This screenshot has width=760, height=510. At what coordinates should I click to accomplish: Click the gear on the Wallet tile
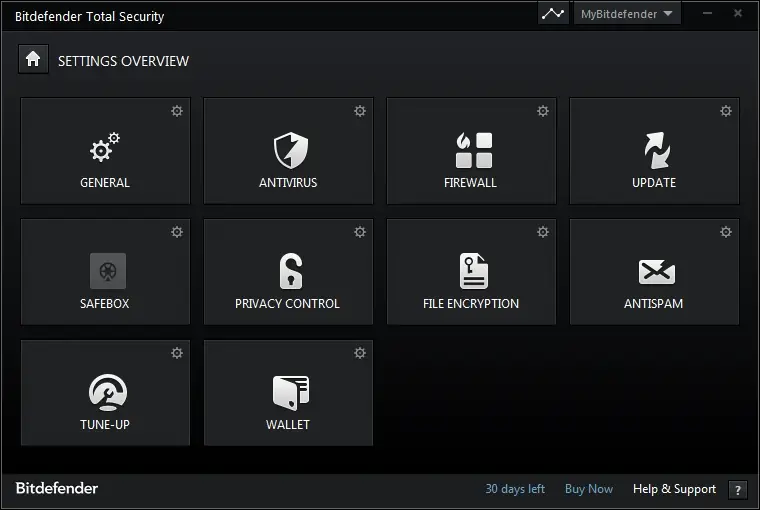[360, 353]
